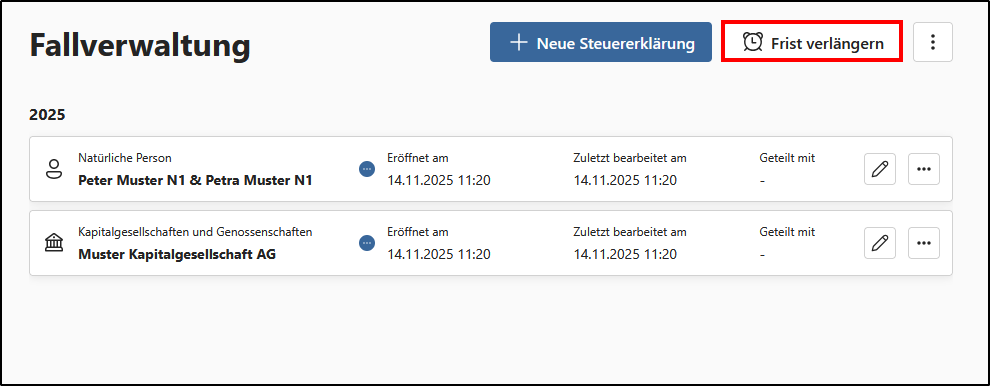Open the Peter Muster N1 & Petra Muster N1 case
Viewport: 990px width, 386px height.
click(x=195, y=181)
